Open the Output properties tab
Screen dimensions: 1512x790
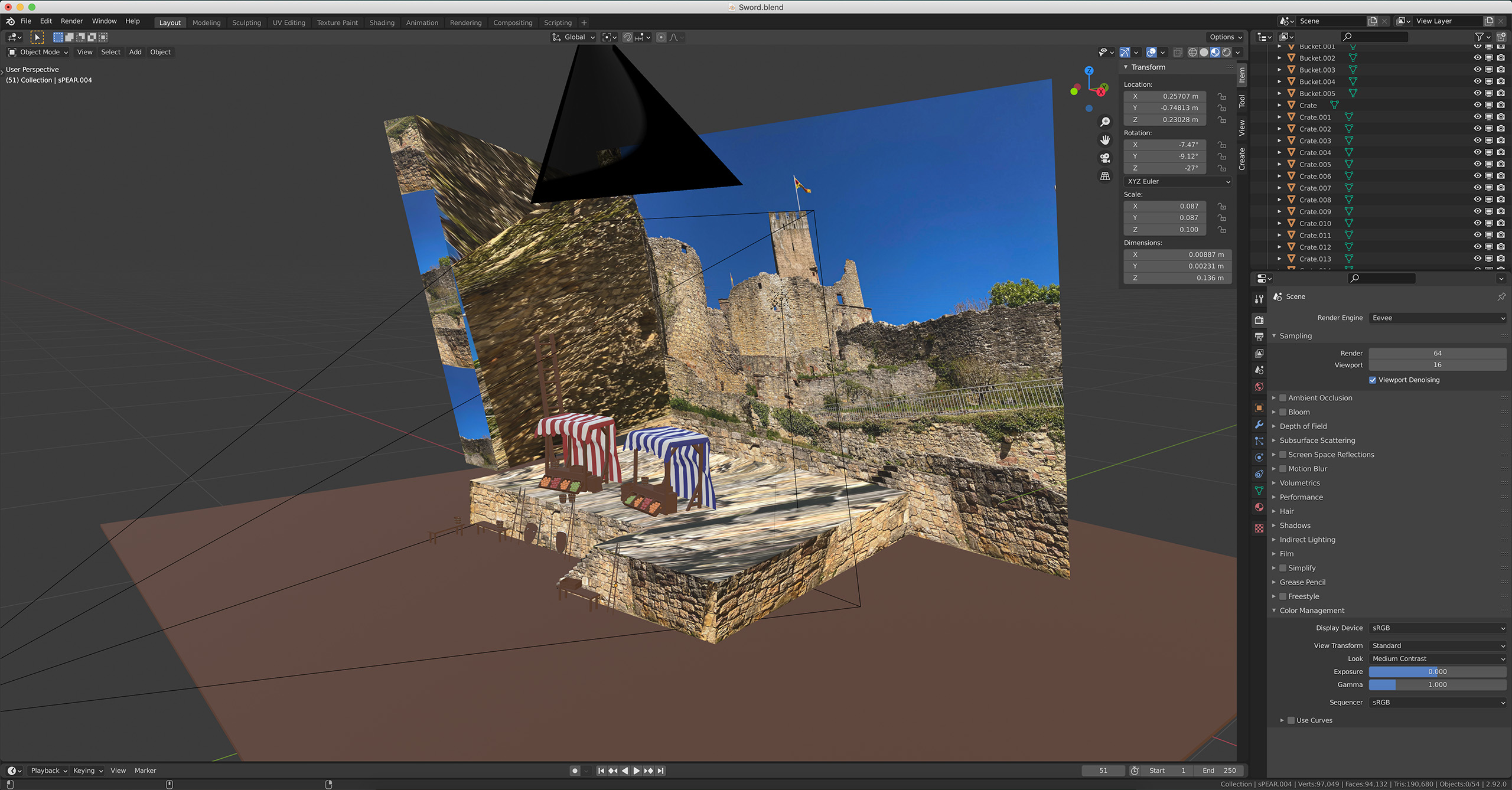click(x=1259, y=337)
